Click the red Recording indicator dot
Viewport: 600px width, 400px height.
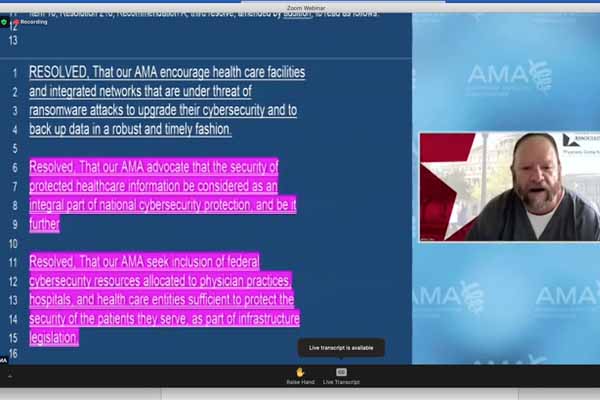coord(16,20)
